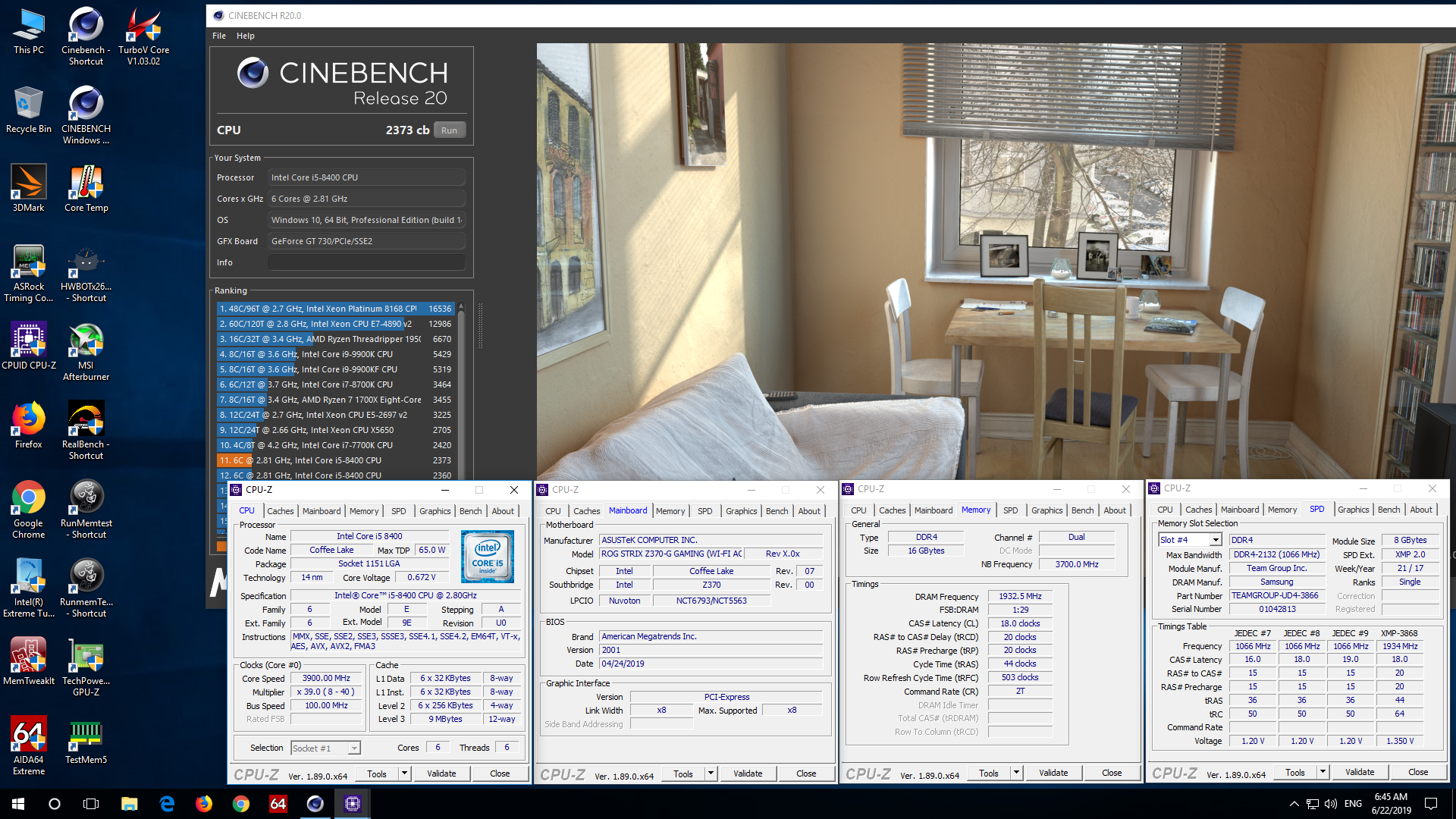Select ranking entry Xeon Platinum 8168
Viewport: 1456px width, 819px height.
pyautogui.click(x=335, y=309)
